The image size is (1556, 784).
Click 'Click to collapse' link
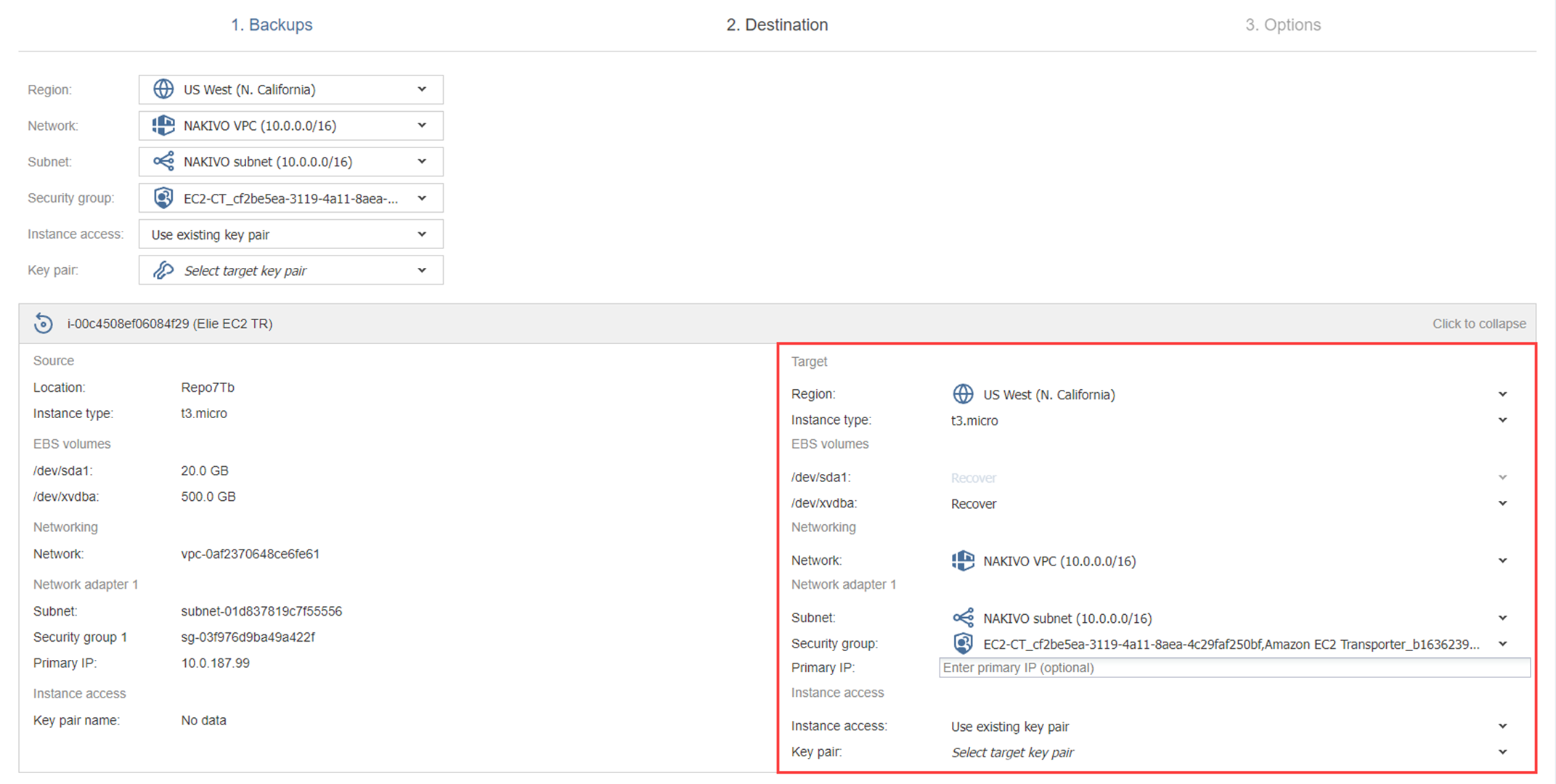point(1478,324)
